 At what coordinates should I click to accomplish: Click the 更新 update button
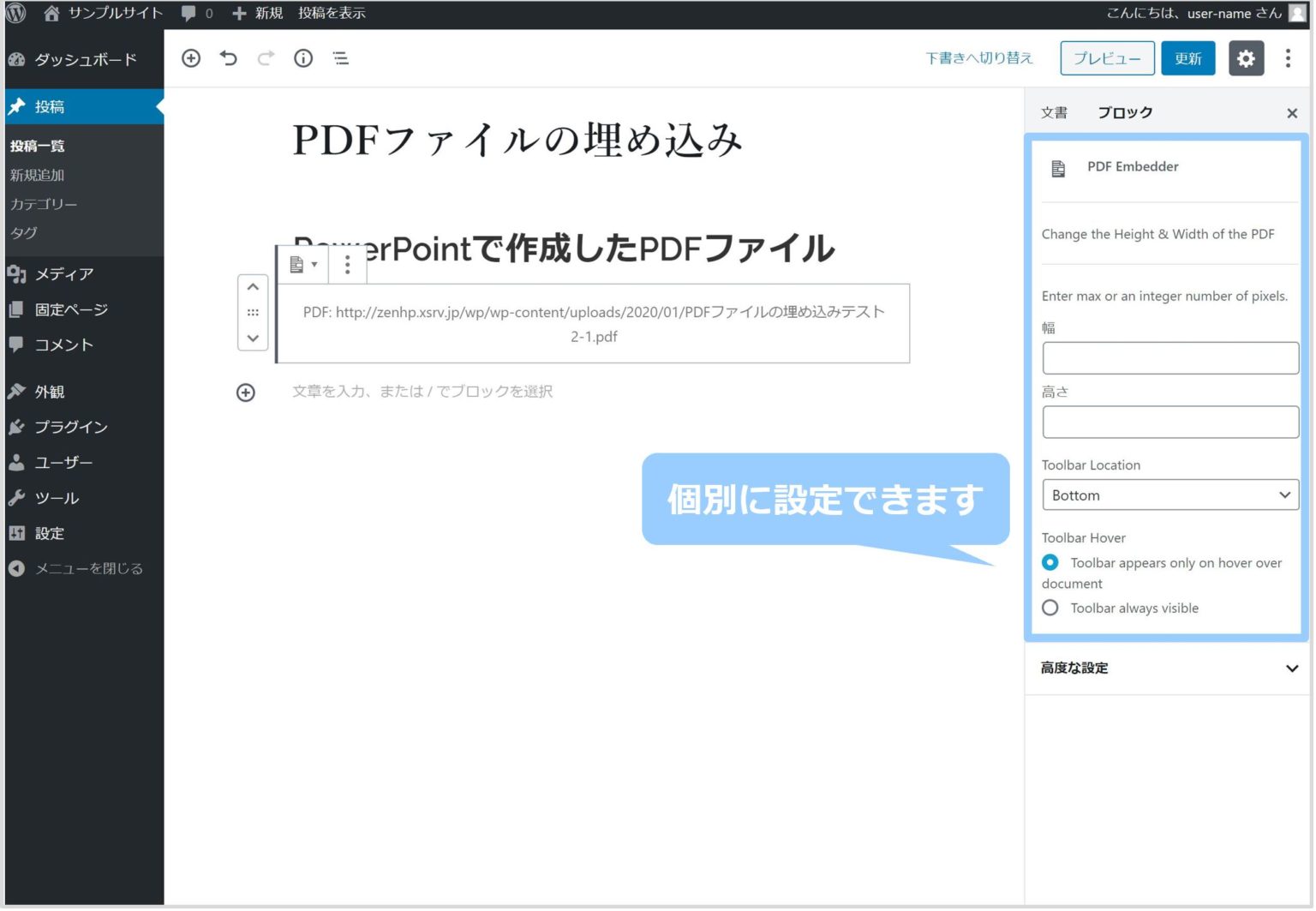(1187, 58)
